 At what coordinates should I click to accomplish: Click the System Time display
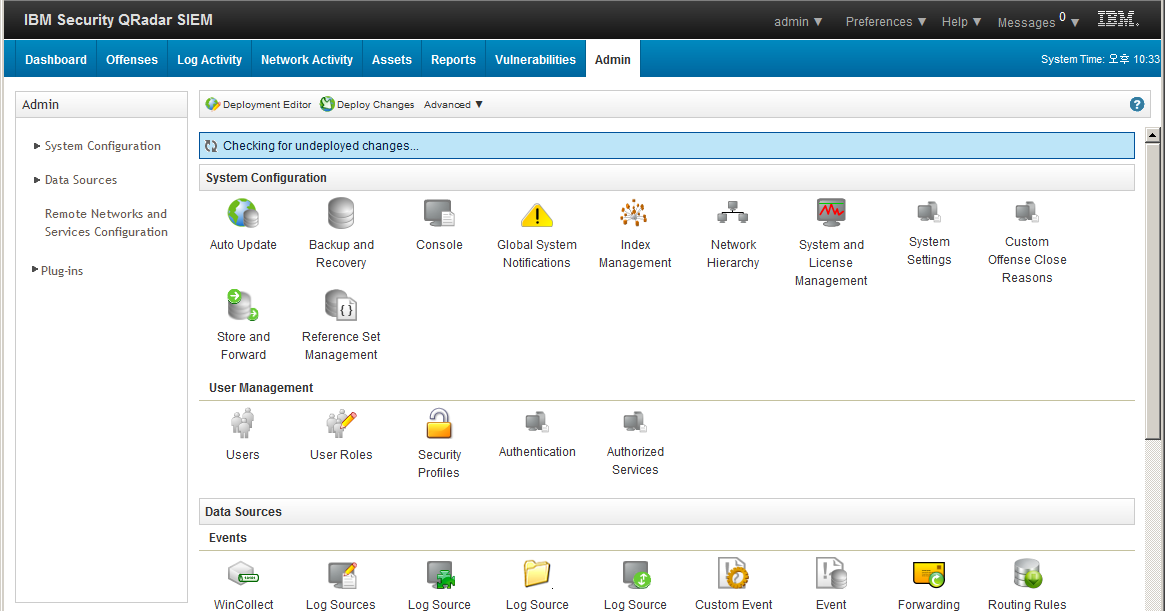(x=1100, y=59)
